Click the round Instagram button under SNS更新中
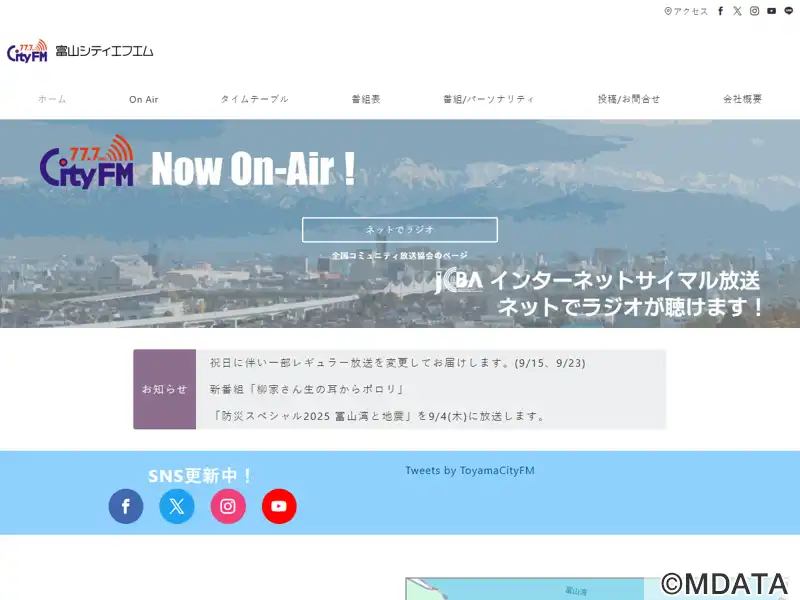The height and width of the screenshot is (600, 800). pyautogui.click(x=228, y=506)
